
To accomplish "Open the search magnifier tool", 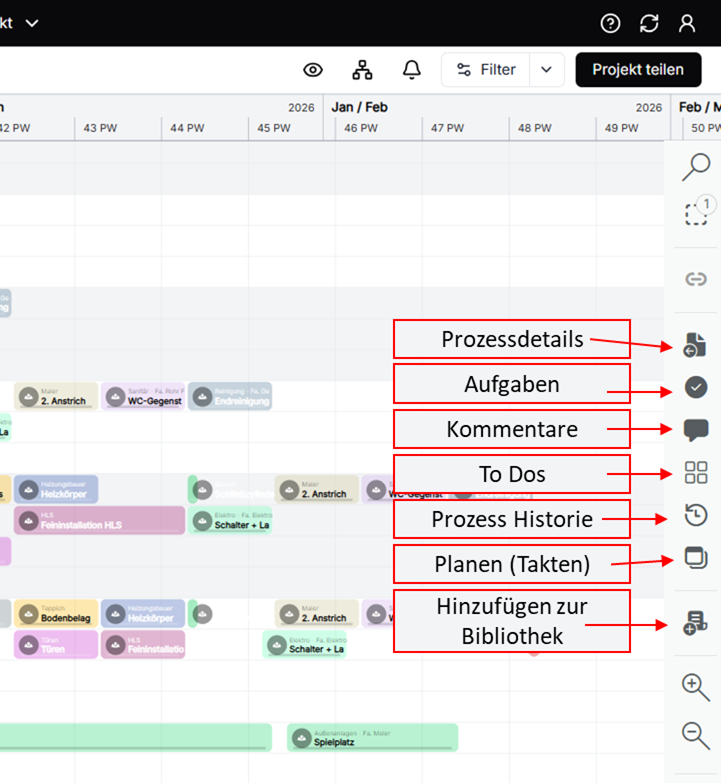I will 696,166.
